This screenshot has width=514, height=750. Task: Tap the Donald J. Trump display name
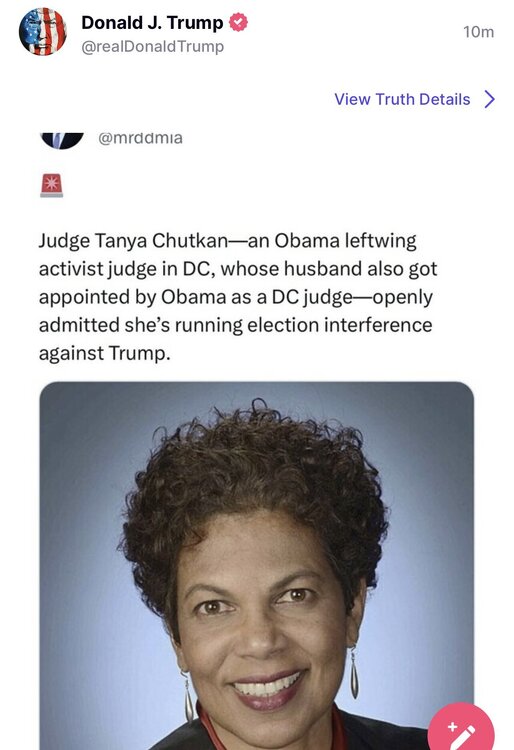(152, 22)
